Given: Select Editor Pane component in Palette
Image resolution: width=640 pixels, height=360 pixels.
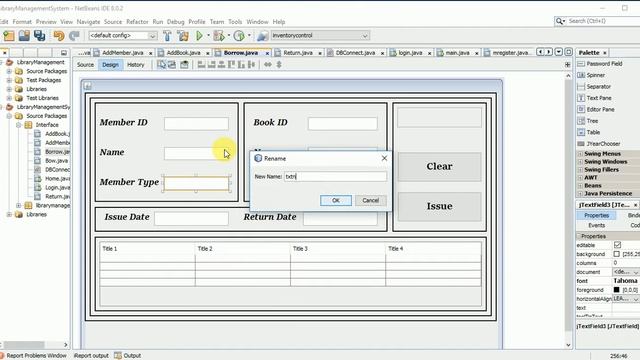Looking at the screenshot, I should tap(600, 109).
